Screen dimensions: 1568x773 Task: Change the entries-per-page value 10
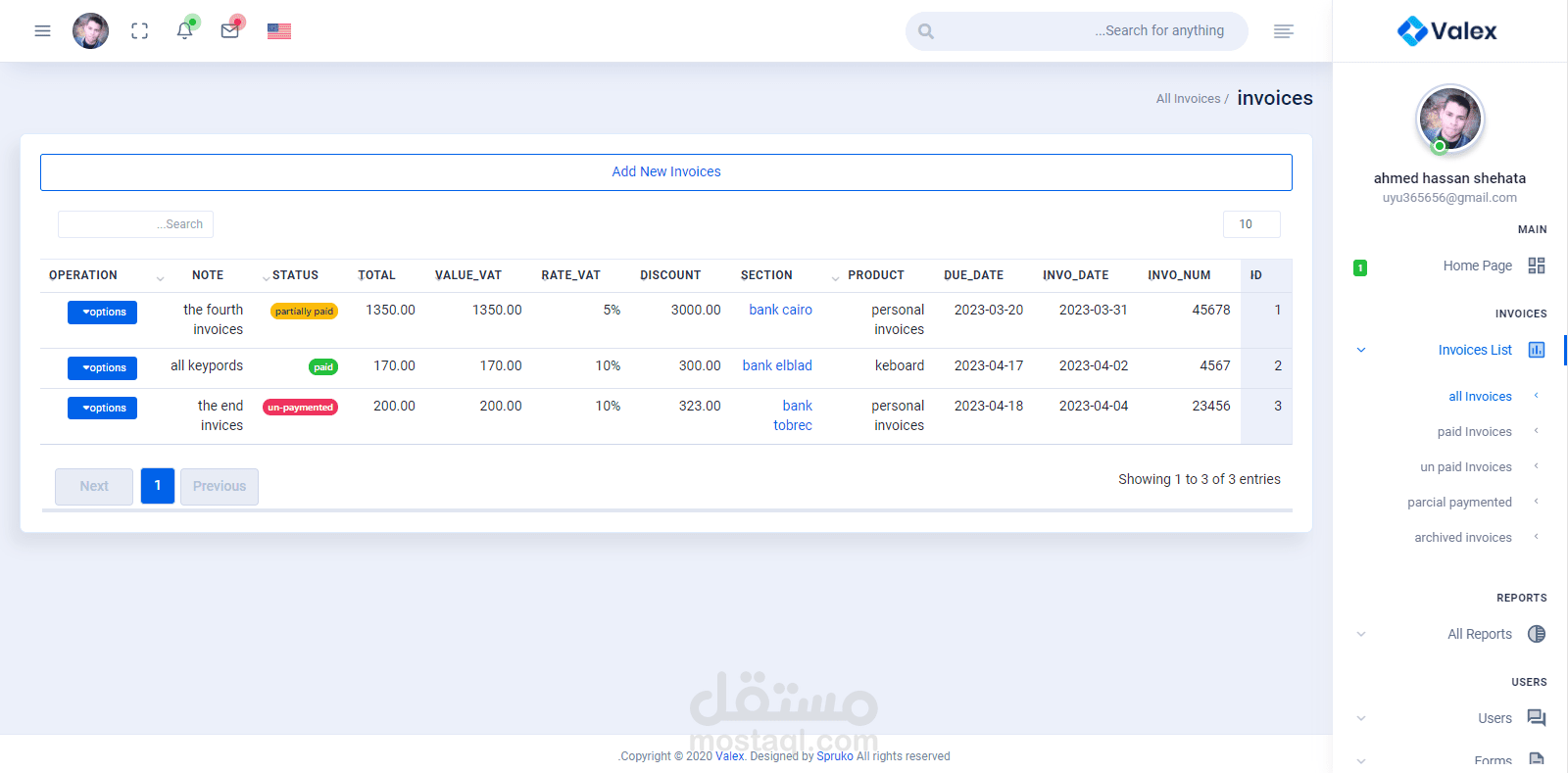point(1251,224)
